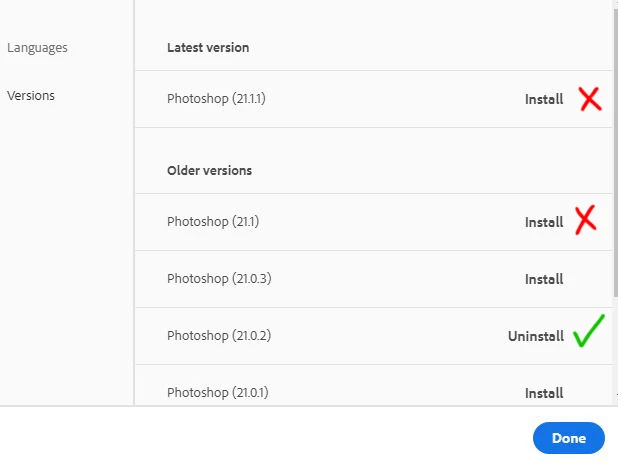Click the green checkmark beside Uninstall
618x464 pixels.
(x=590, y=333)
